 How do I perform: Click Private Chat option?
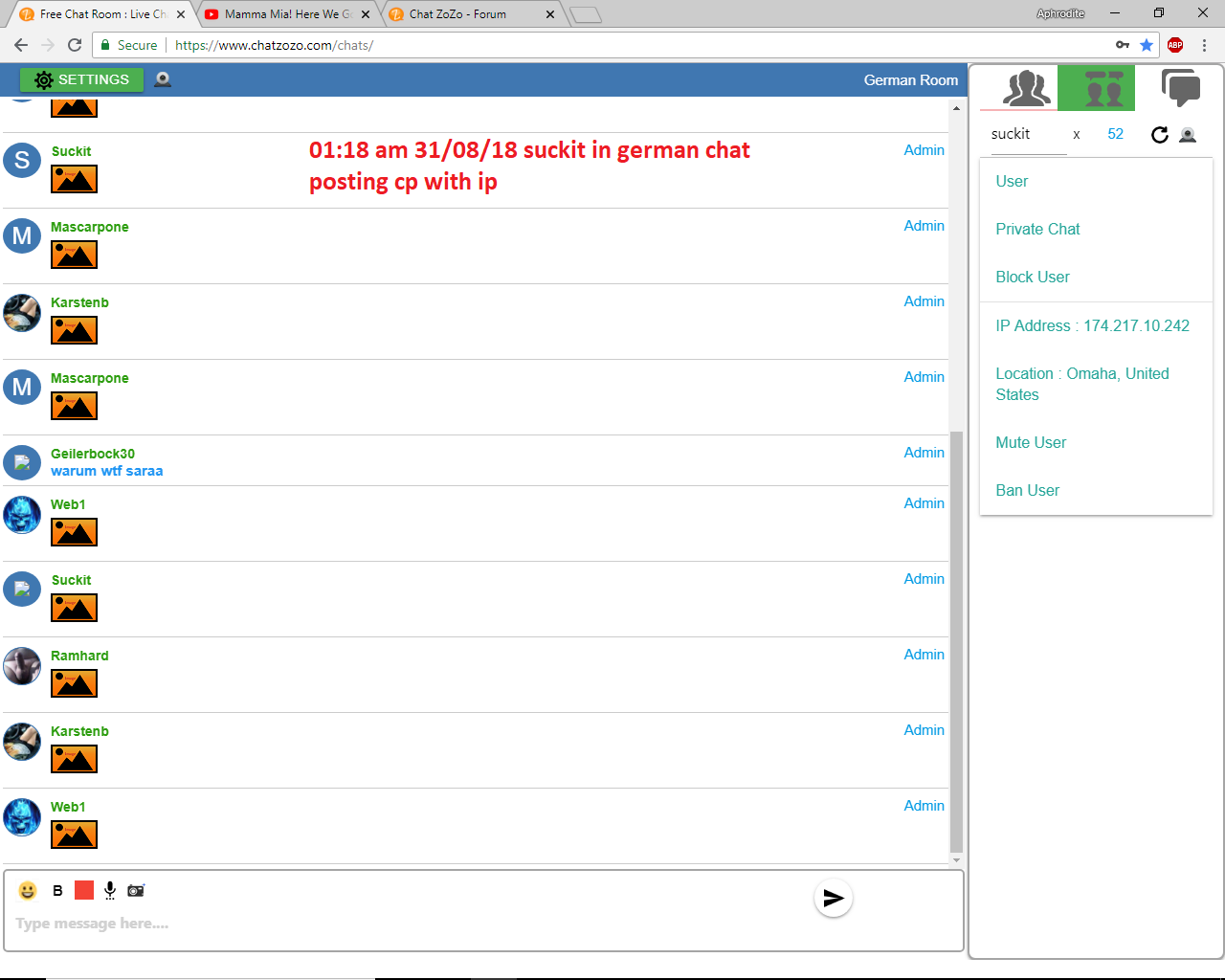1037,229
